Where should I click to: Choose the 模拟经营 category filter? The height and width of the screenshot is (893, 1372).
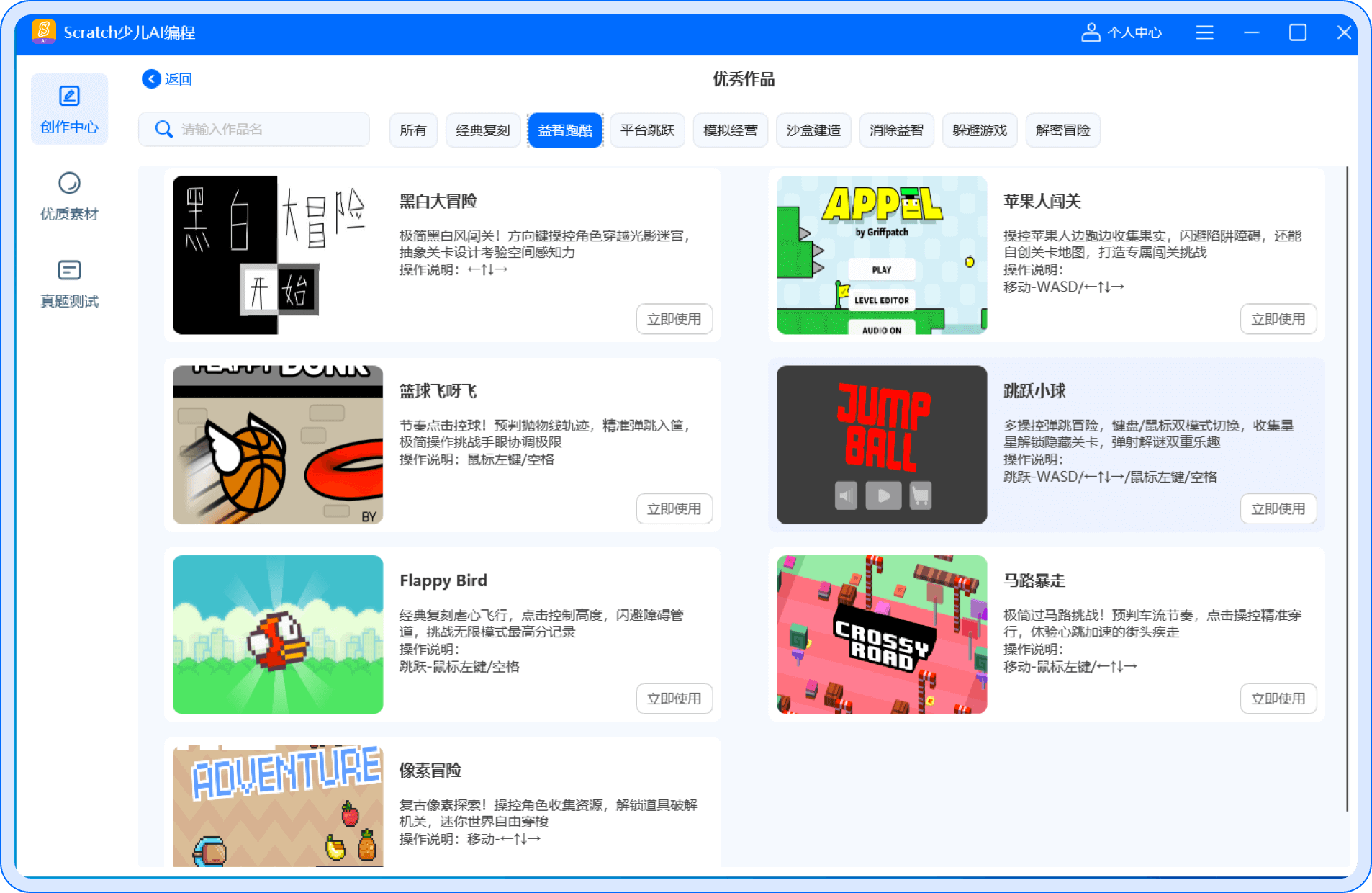pos(730,130)
